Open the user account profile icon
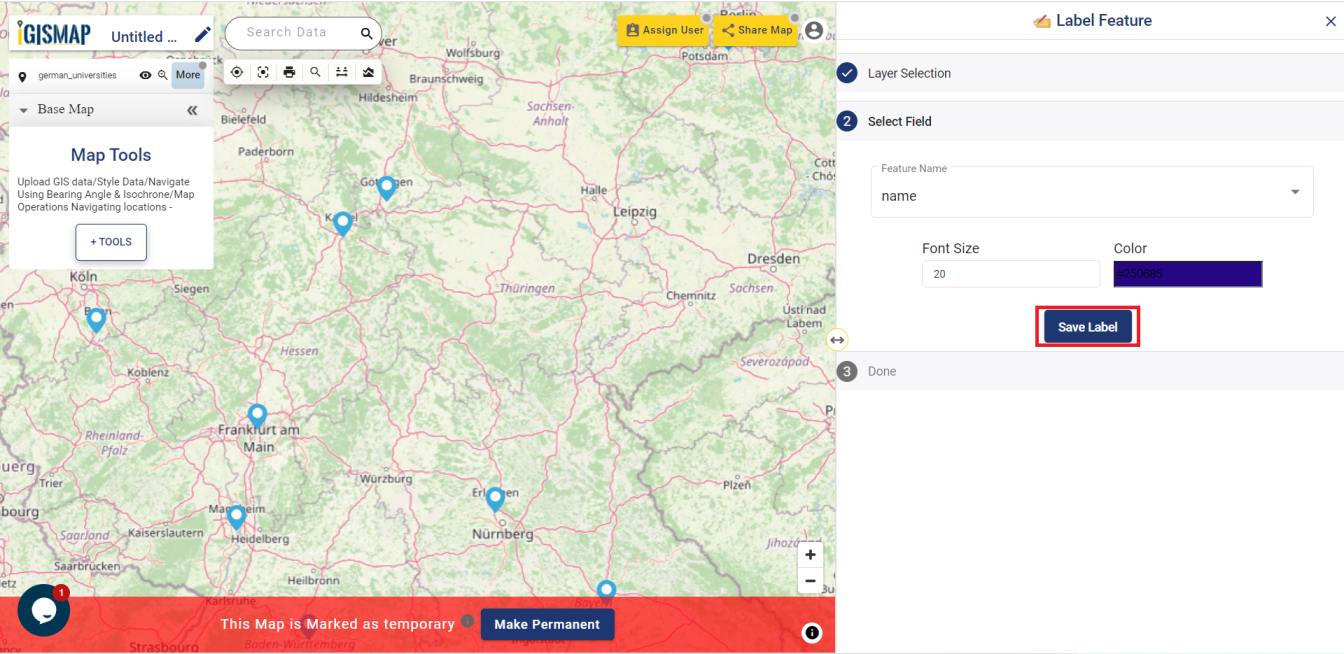Viewport: 1344px width, 654px height. [814, 31]
